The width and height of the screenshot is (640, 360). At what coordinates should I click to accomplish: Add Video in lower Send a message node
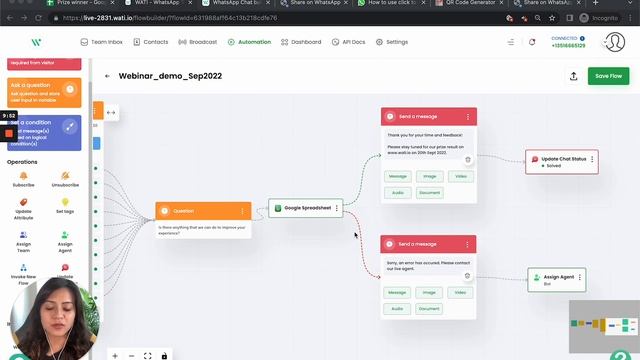(460, 292)
